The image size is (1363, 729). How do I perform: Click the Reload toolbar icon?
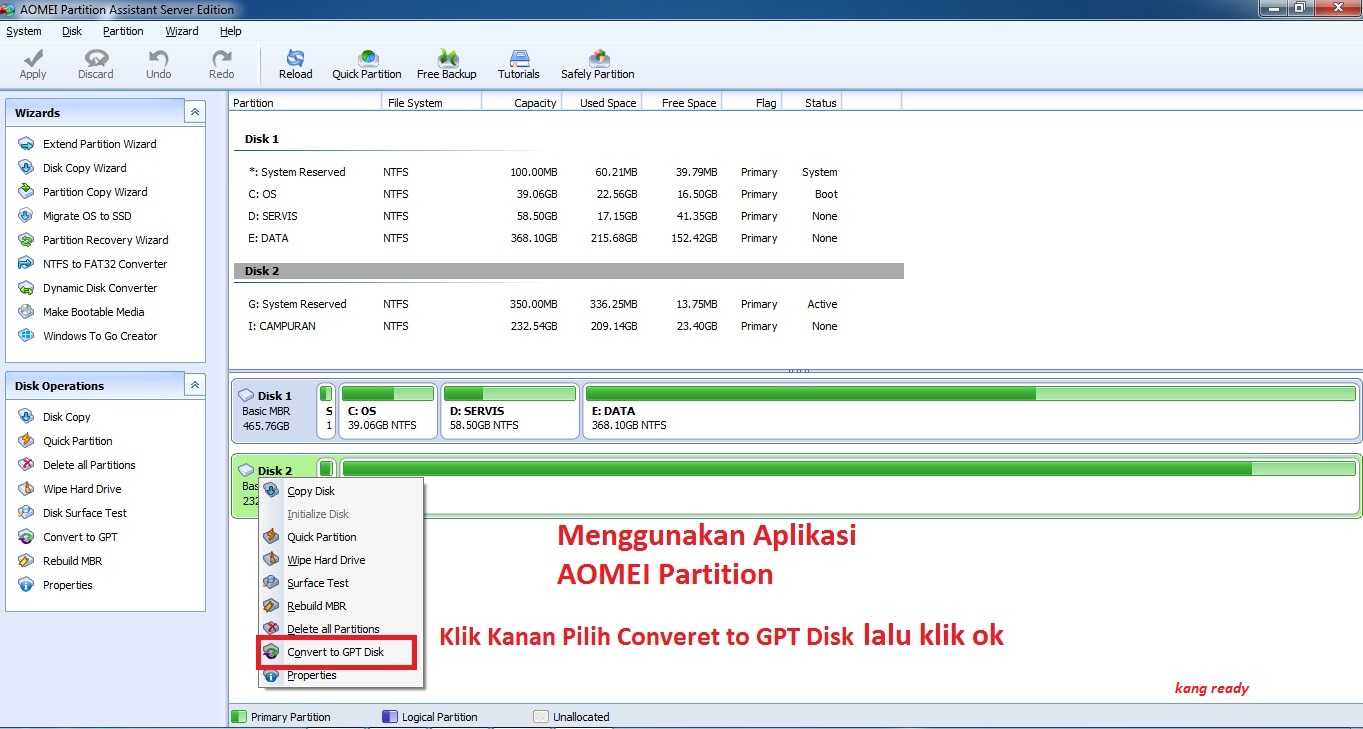(x=295, y=64)
